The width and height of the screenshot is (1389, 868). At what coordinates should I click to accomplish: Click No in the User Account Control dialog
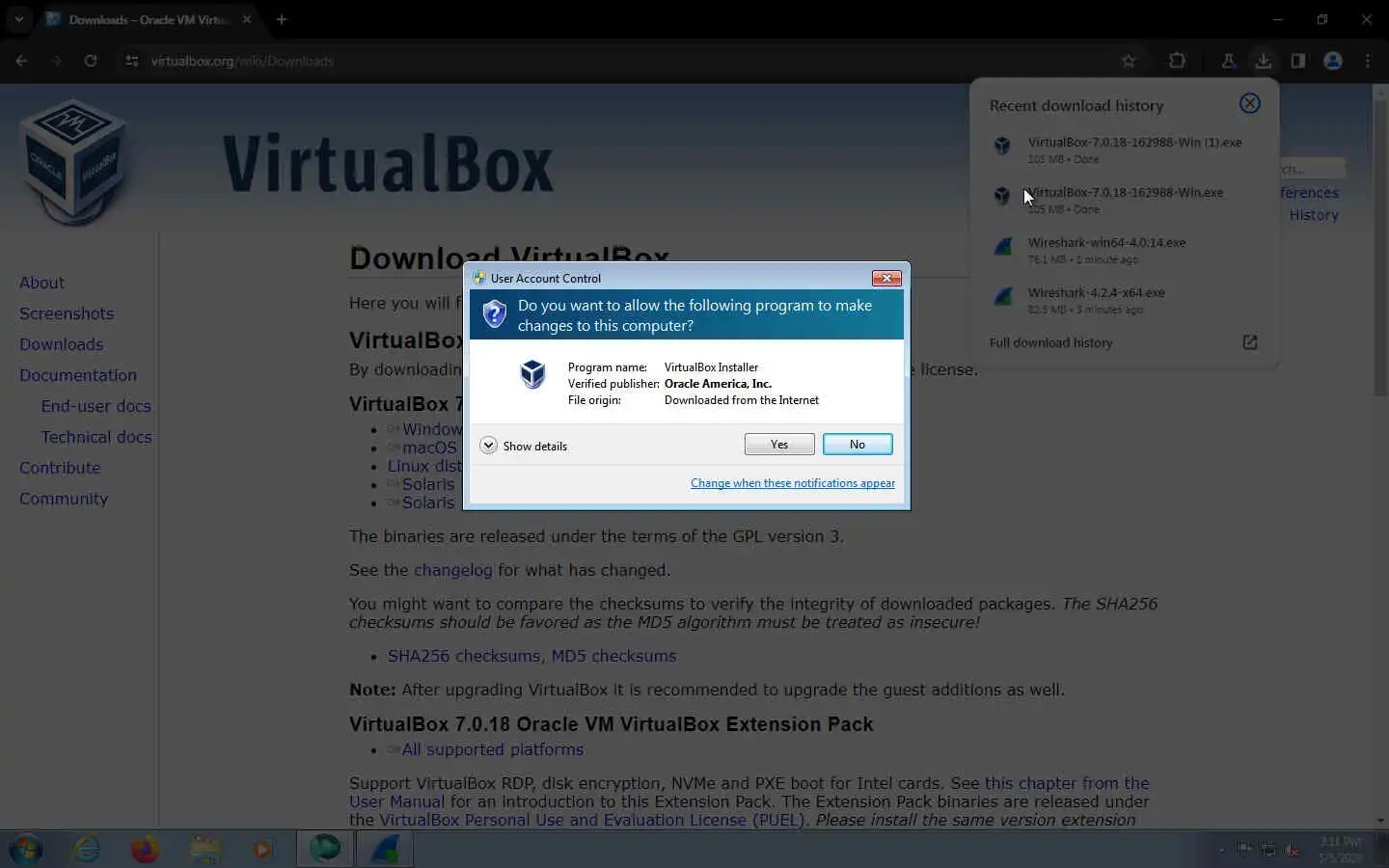tap(858, 444)
